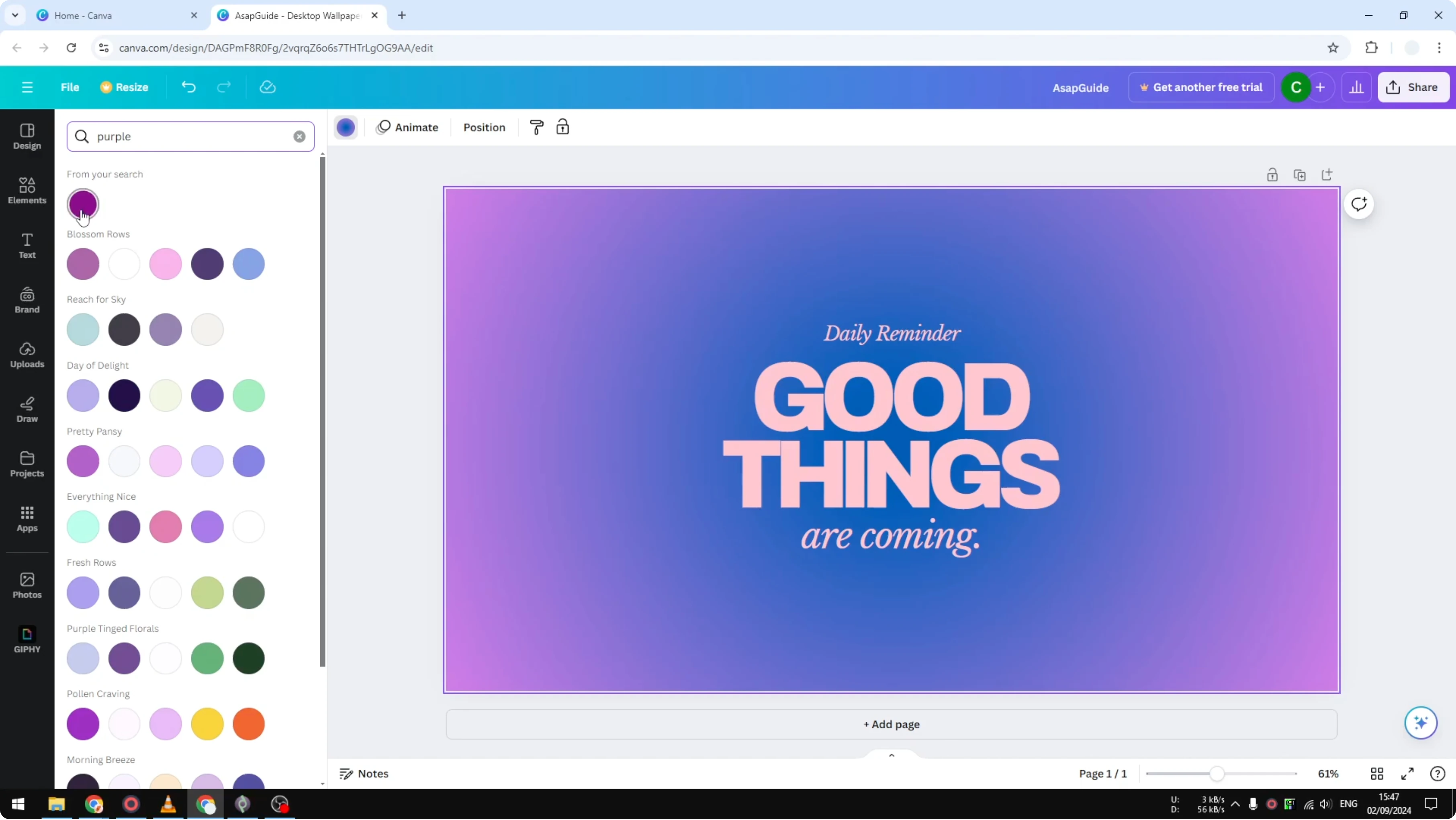Open the Brand panel
Viewport: 1456px width, 820px height.
27,300
